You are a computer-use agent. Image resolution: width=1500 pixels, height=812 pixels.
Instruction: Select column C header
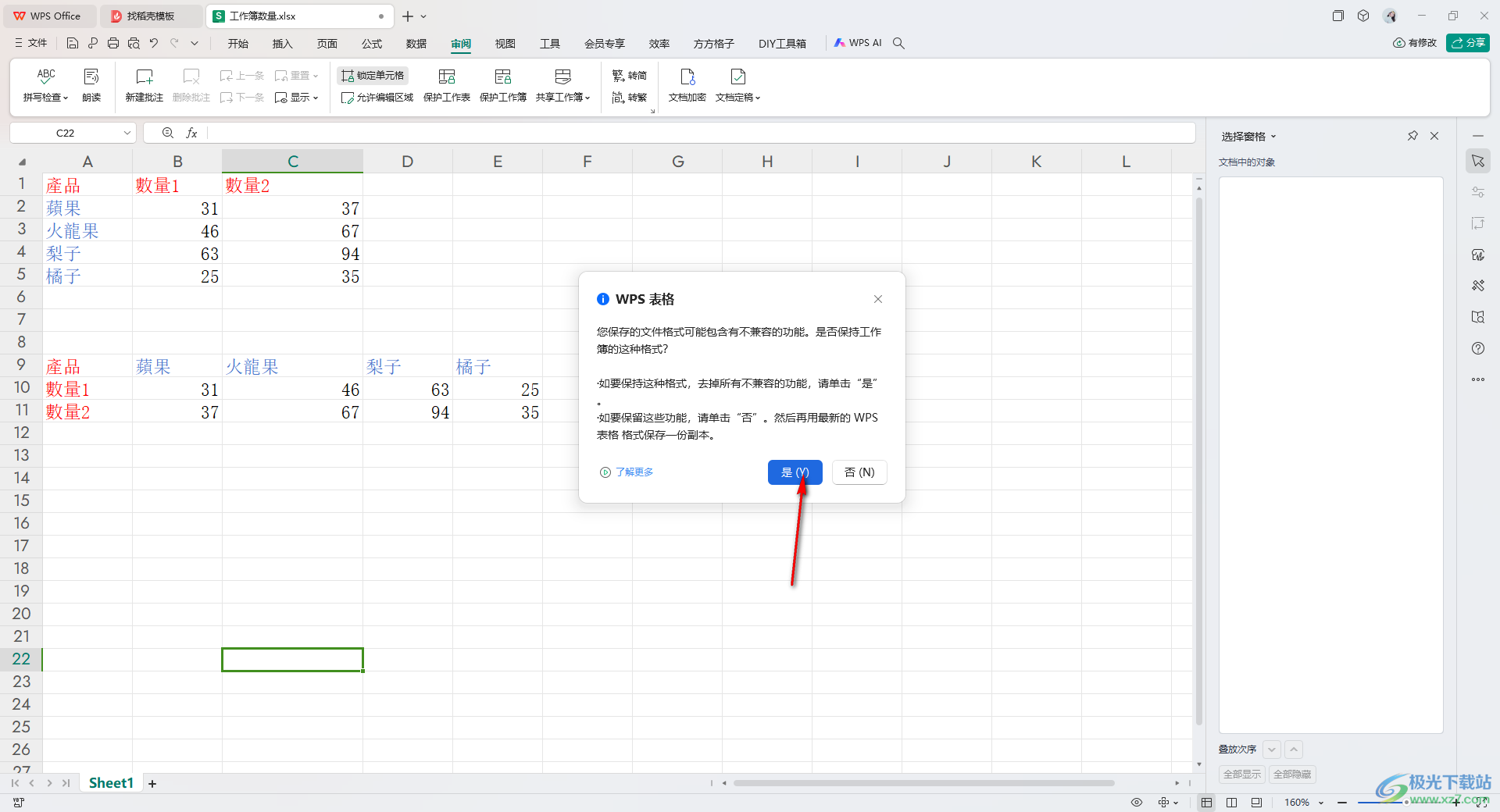click(293, 162)
